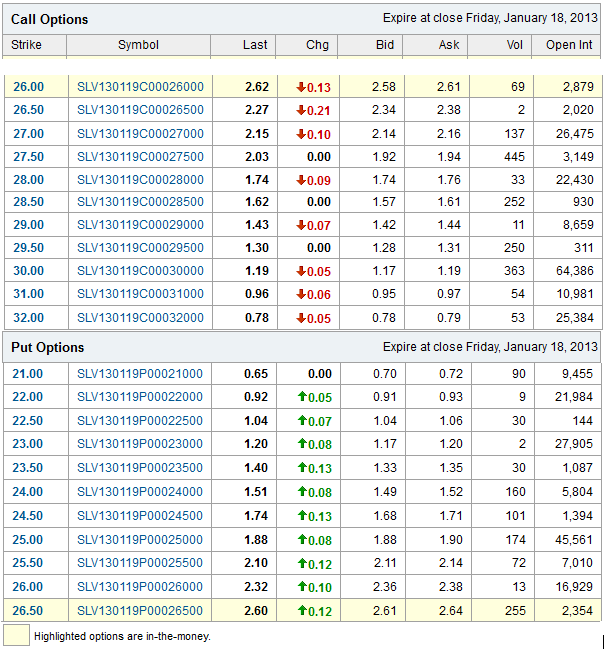Select the 24.00 strike put link
Image resolution: width=604 pixels, height=651 pixels.
tap(28, 492)
